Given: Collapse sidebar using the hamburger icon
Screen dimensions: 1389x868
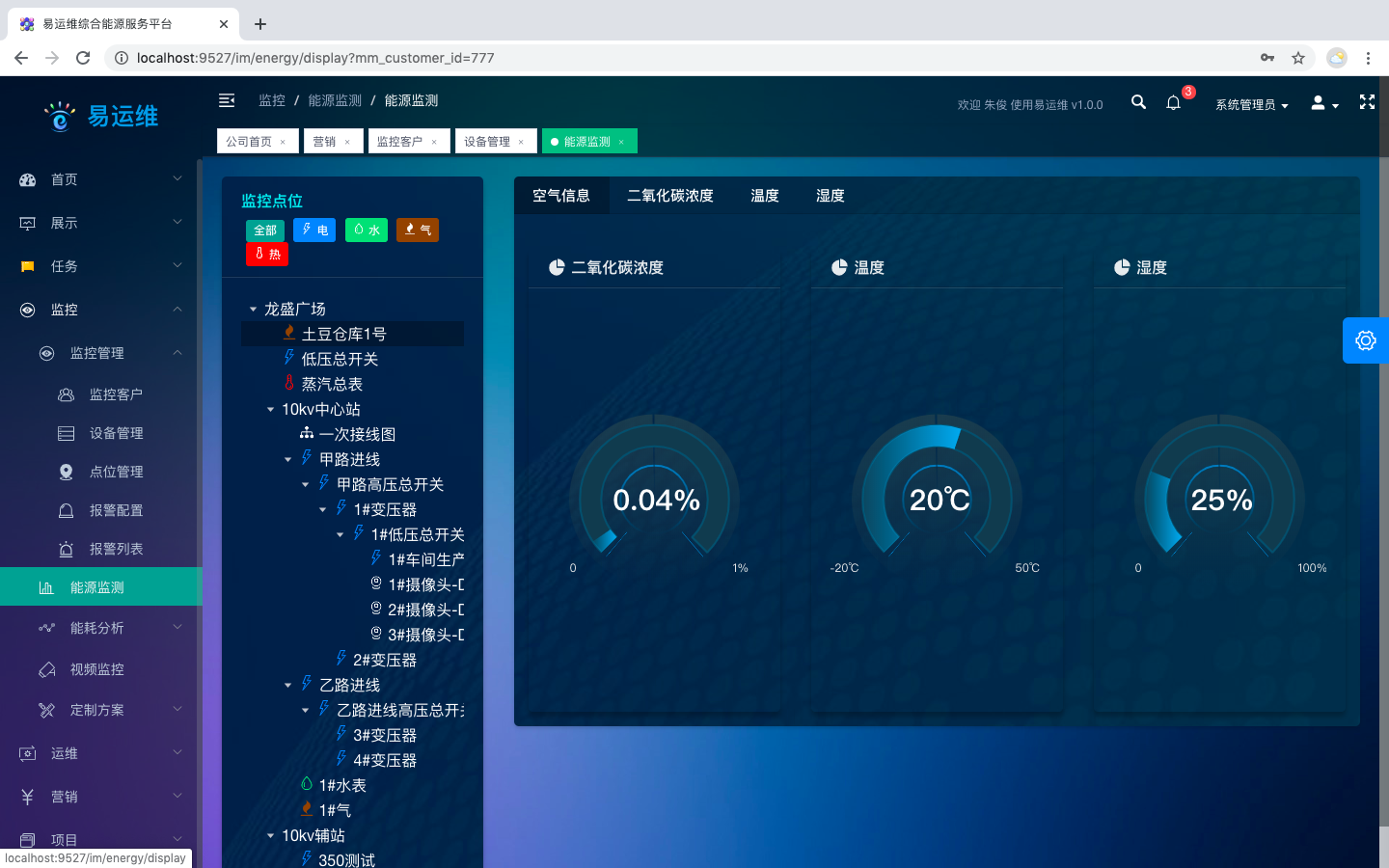Looking at the screenshot, I should point(227,100).
